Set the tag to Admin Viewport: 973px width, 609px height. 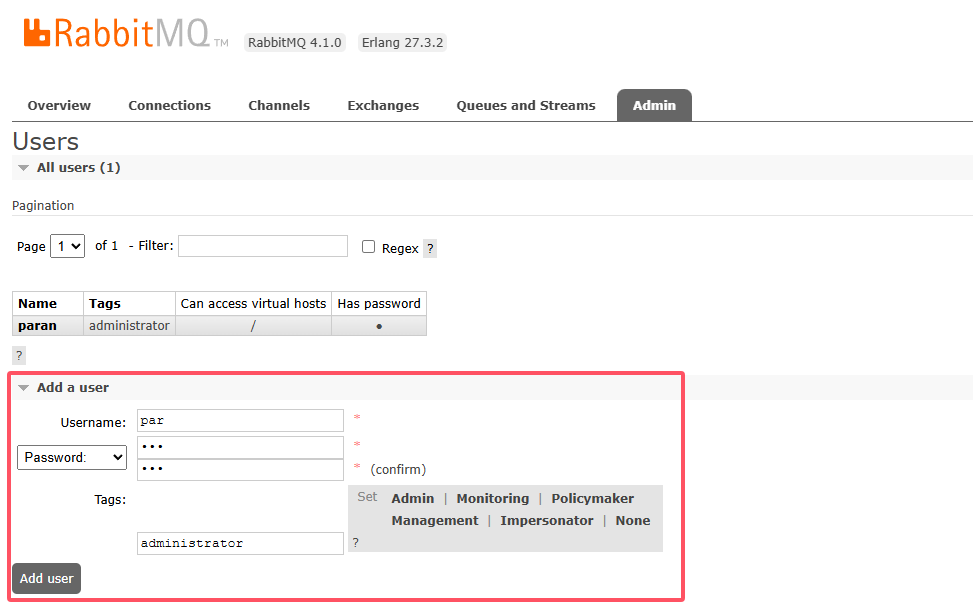click(x=413, y=498)
